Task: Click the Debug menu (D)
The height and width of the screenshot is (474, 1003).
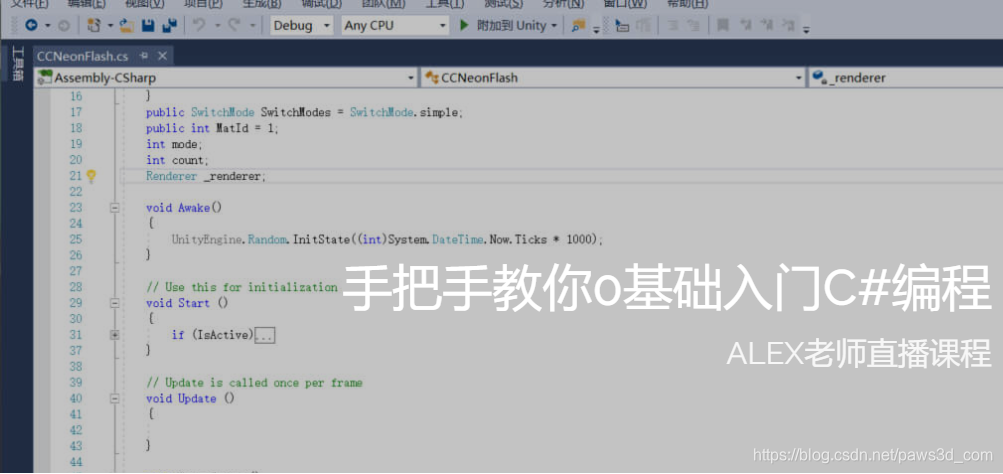Action: pos(321,4)
